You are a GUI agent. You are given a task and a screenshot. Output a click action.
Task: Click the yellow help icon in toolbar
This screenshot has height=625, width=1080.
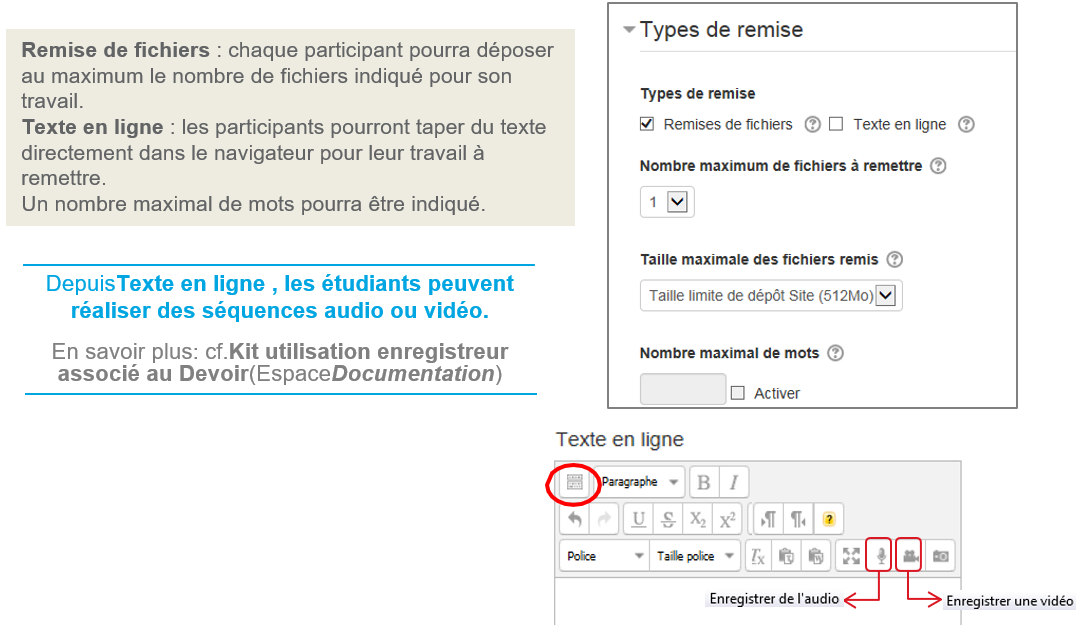point(828,520)
